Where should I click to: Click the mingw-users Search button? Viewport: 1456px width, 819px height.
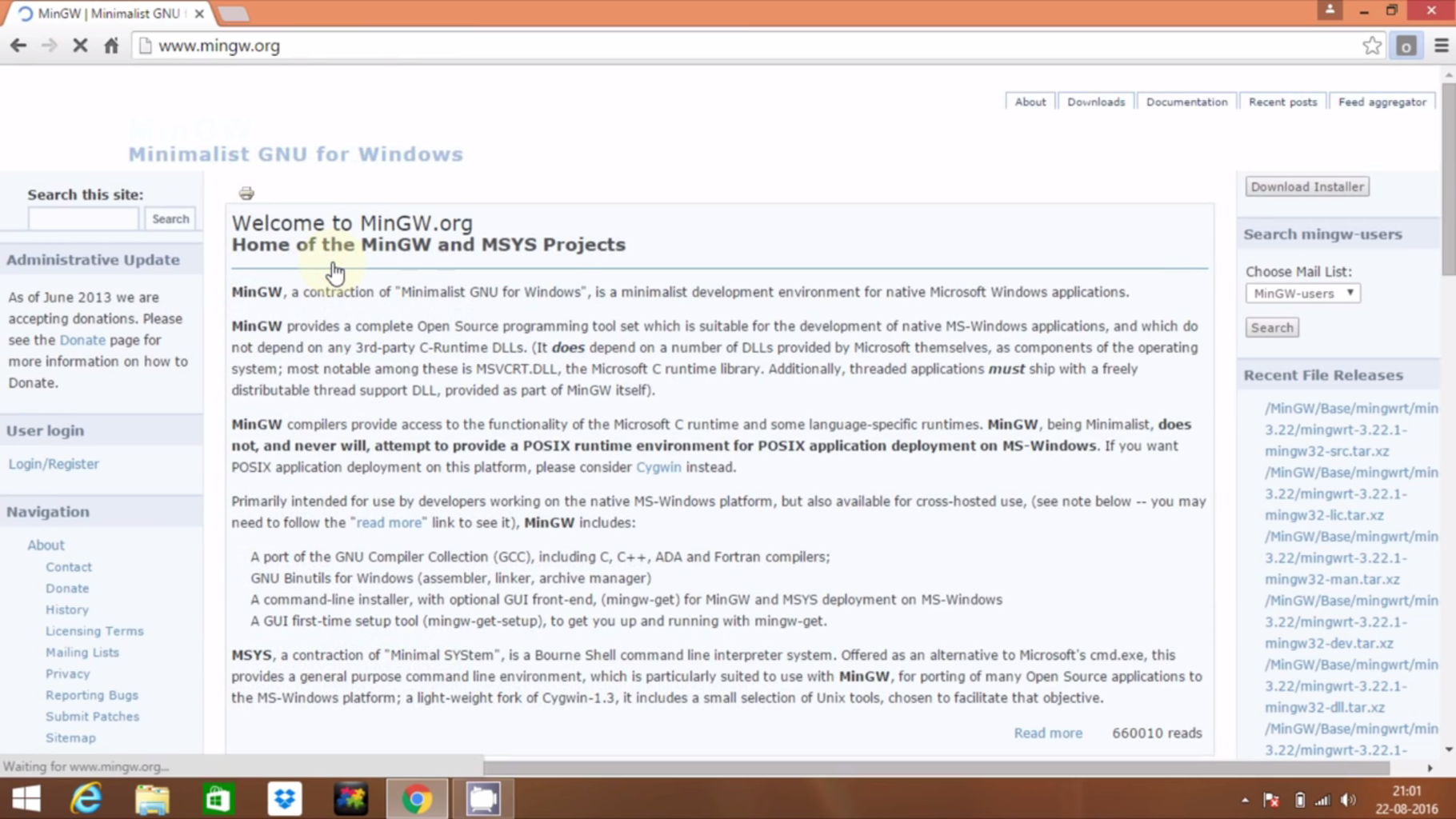coord(1272,327)
